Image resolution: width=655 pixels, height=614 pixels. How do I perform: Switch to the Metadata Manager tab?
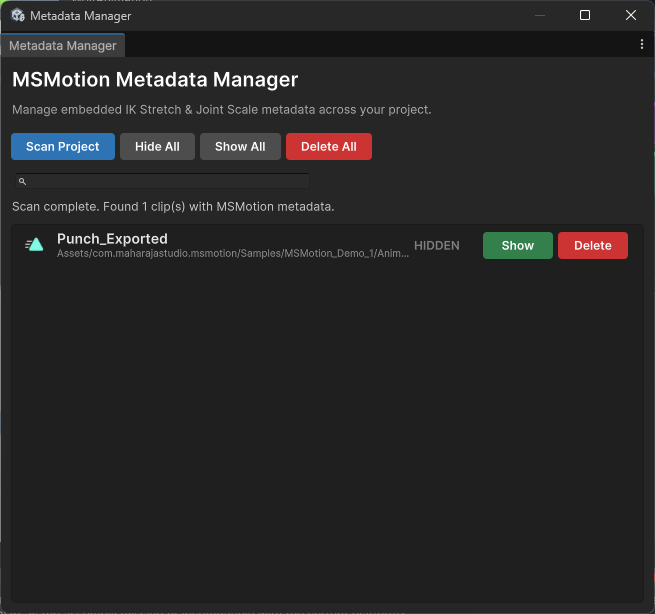tap(63, 46)
